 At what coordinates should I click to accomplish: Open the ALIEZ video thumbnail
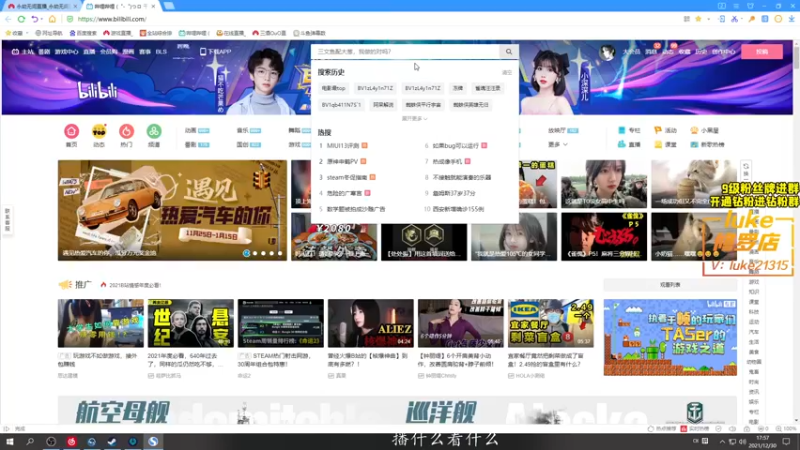[x=370, y=323]
